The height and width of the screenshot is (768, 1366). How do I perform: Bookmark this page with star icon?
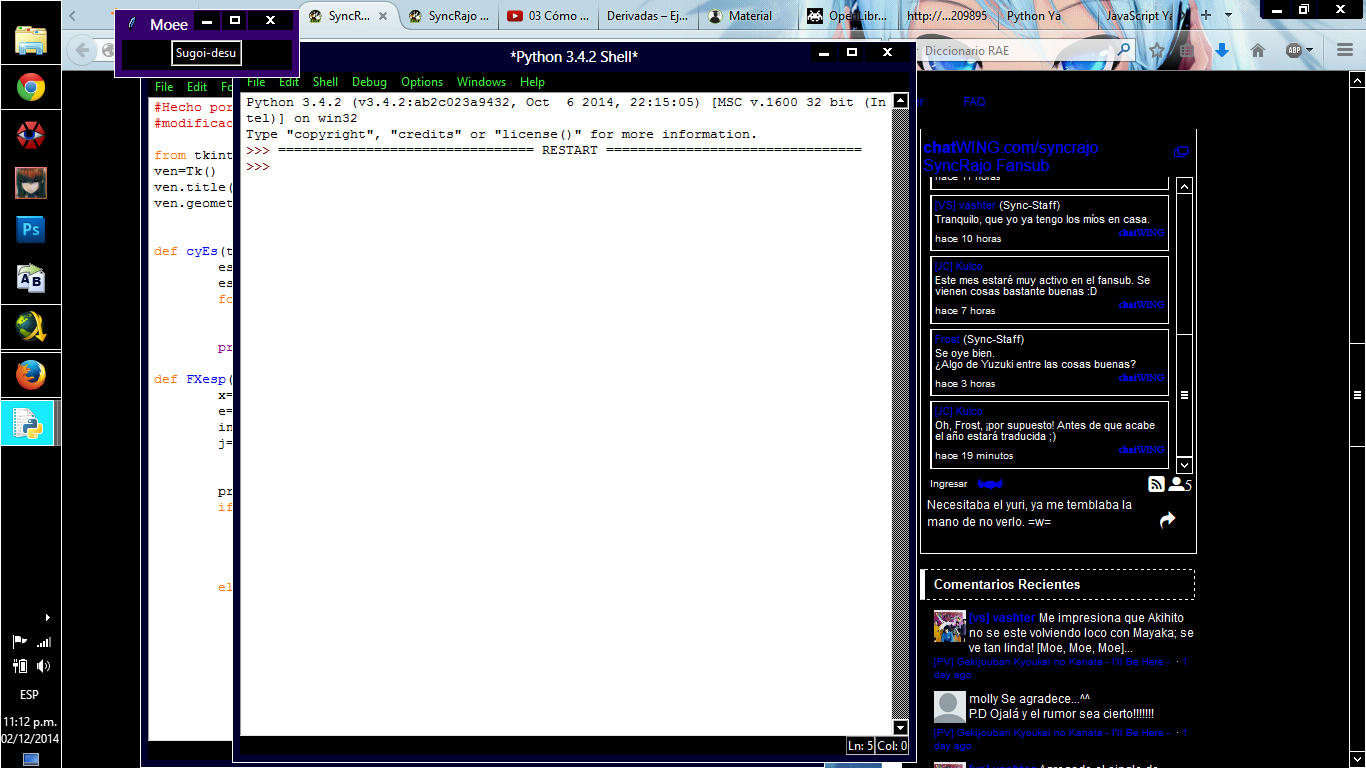point(1157,50)
